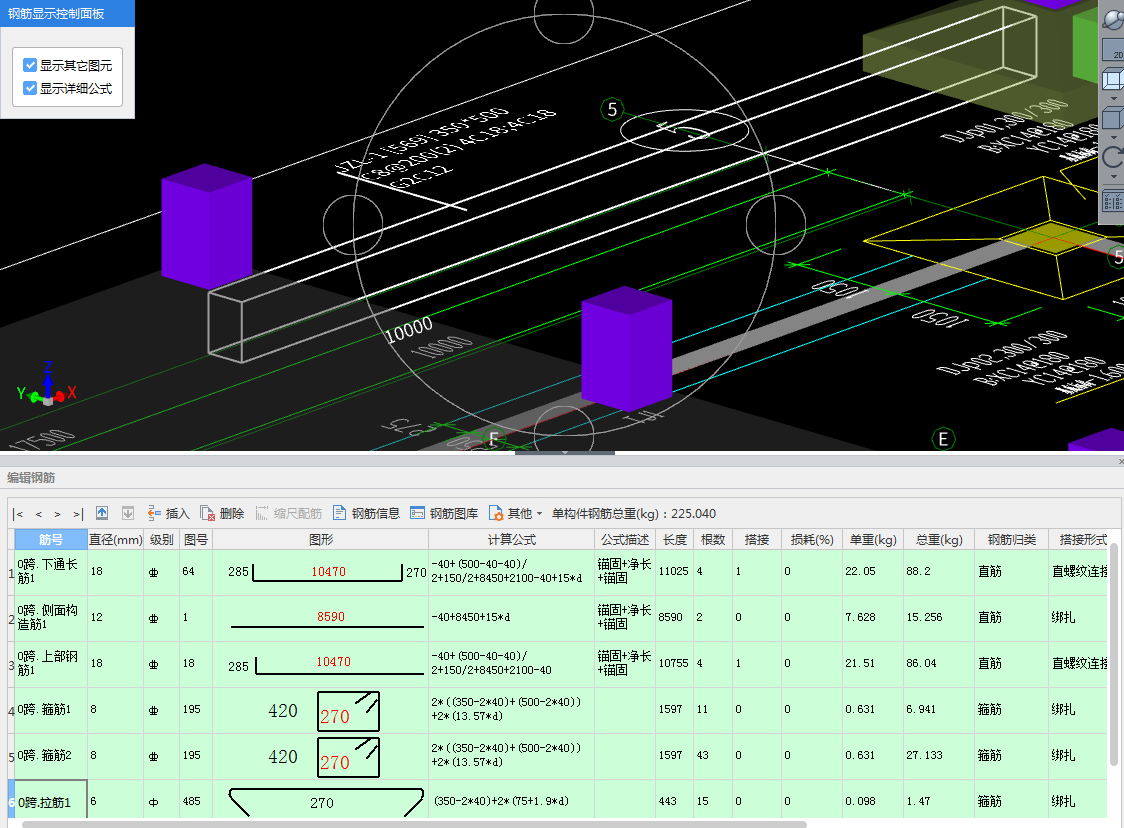
Task: Click the rotate view icon
Action: click(1113, 157)
